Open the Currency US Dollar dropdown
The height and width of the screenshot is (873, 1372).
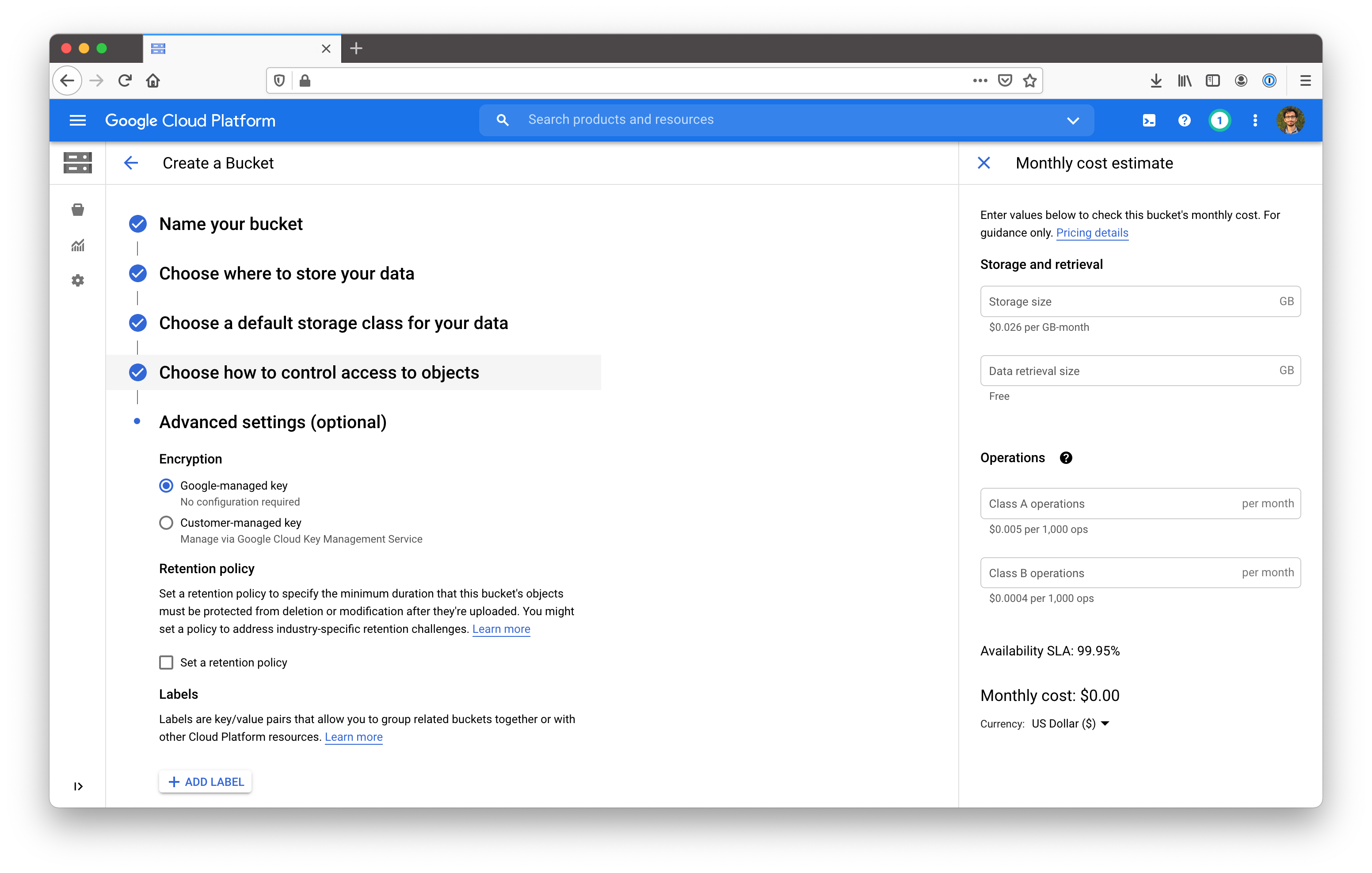point(1070,724)
